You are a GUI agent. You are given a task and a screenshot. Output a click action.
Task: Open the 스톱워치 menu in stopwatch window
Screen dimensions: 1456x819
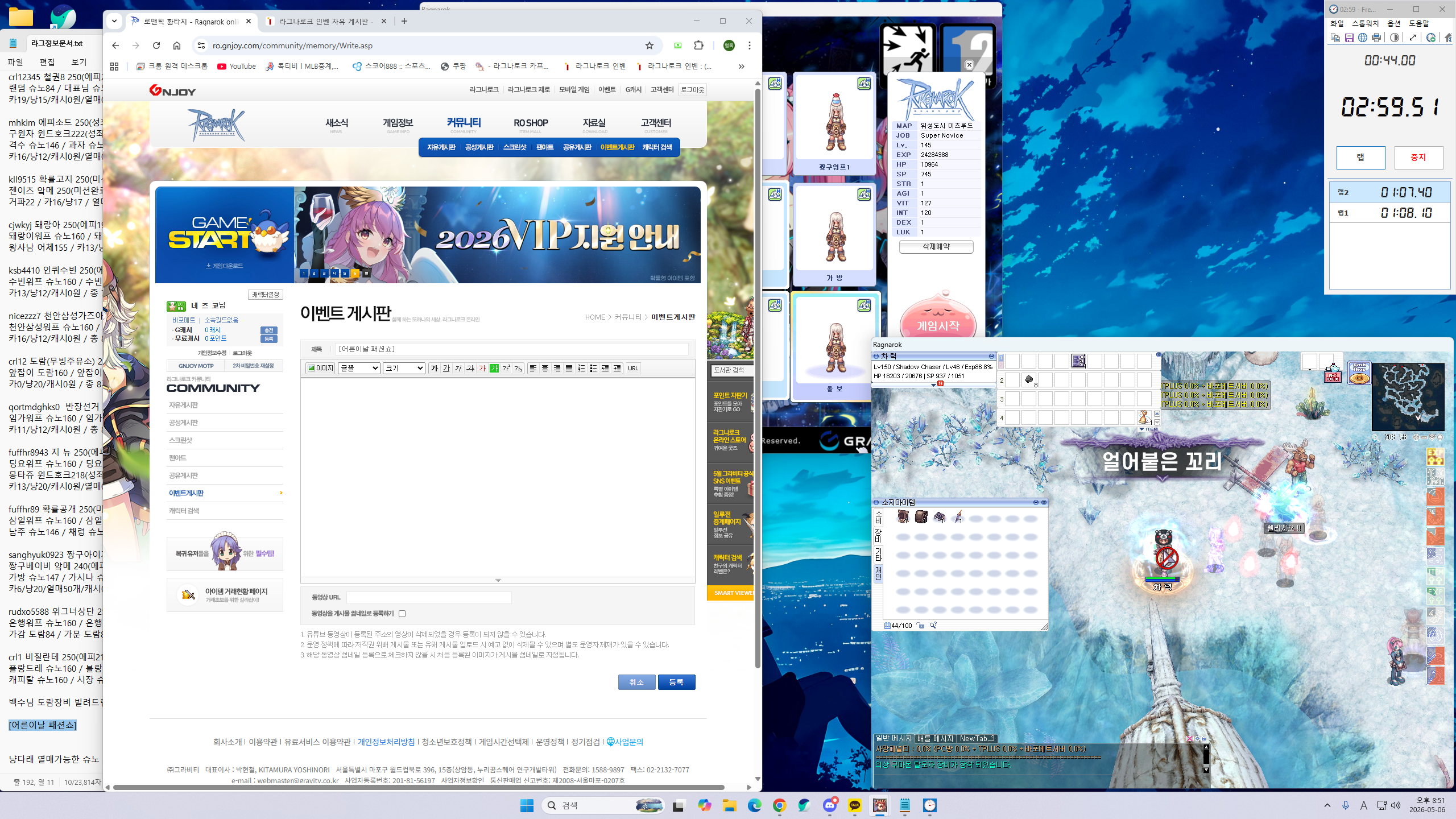(1366, 23)
